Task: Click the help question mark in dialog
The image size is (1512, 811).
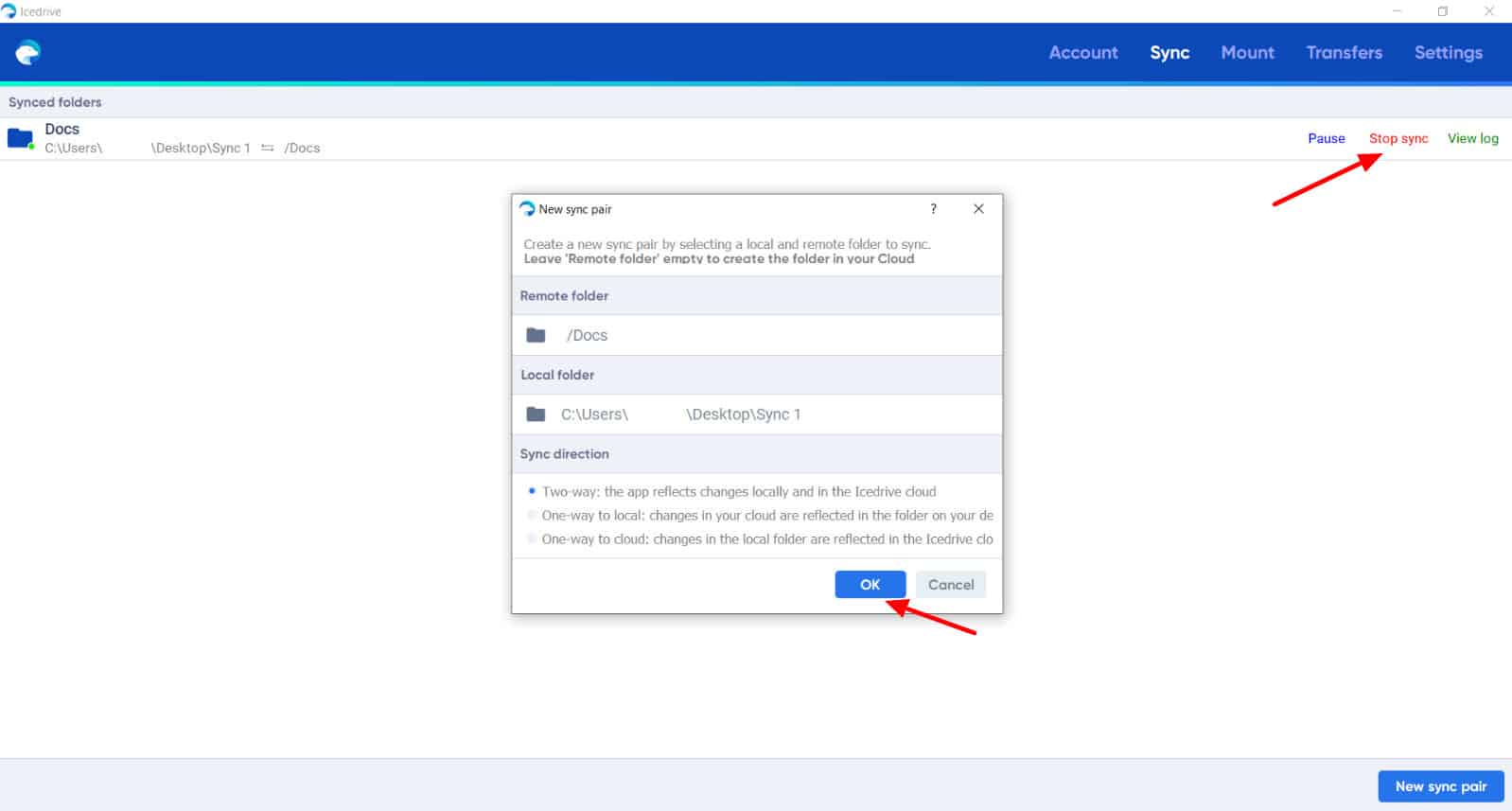Action: pyautogui.click(x=933, y=209)
